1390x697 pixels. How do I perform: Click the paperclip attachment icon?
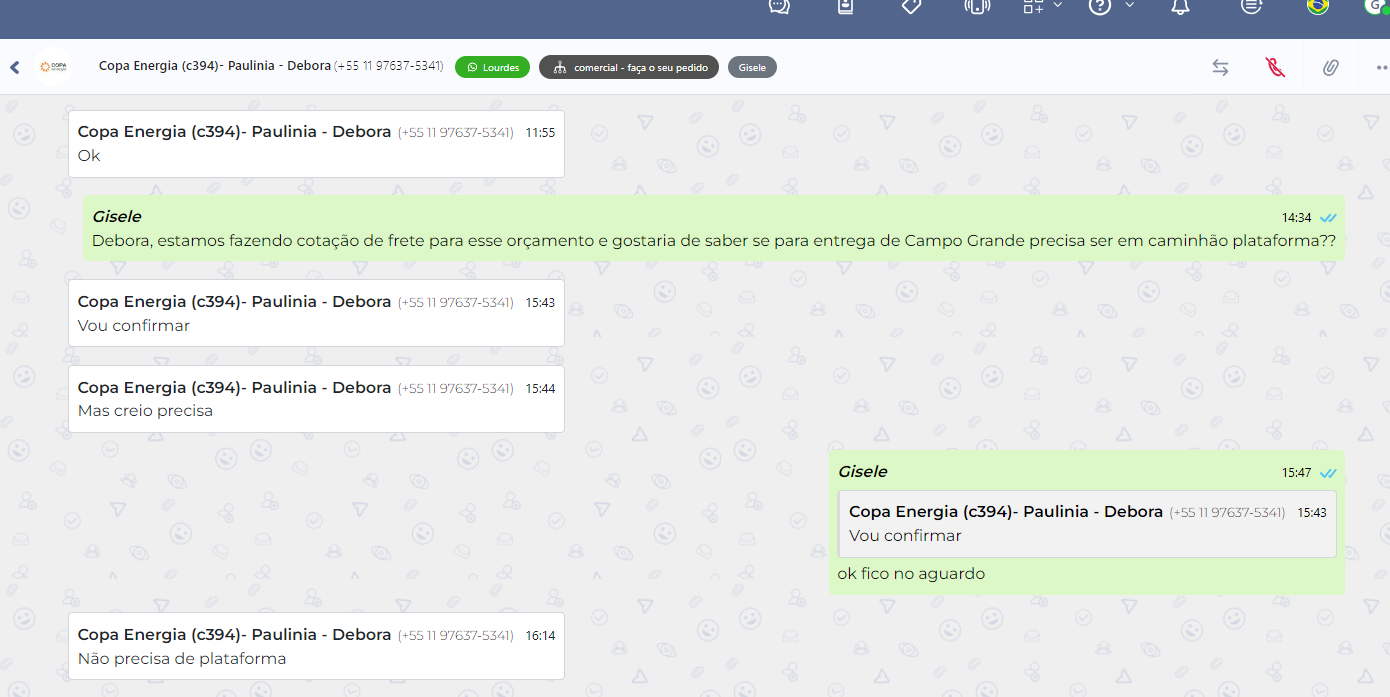[1330, 67]
